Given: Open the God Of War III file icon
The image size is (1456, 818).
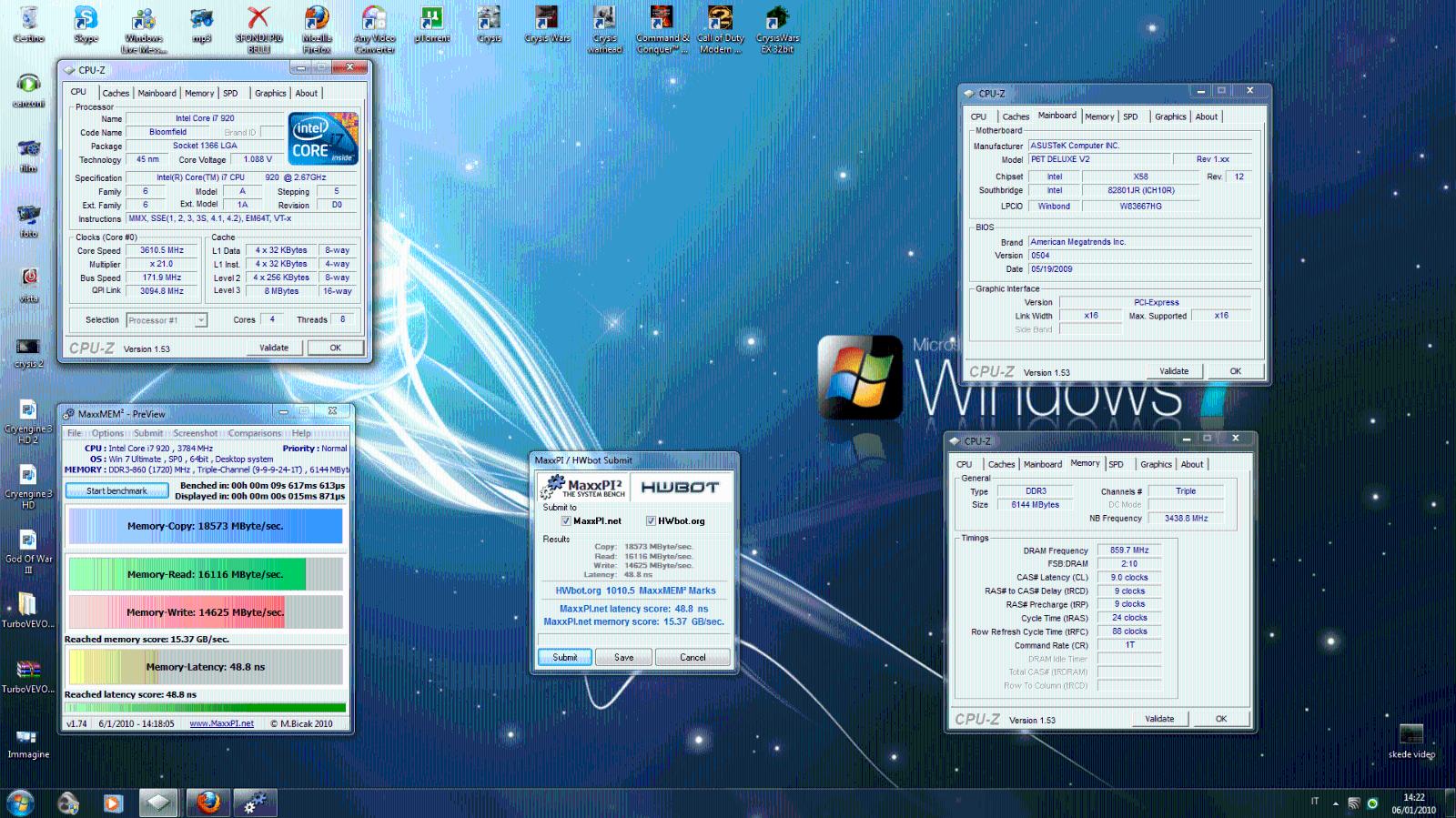Looking at the screenshot, I should coord(29,550).
